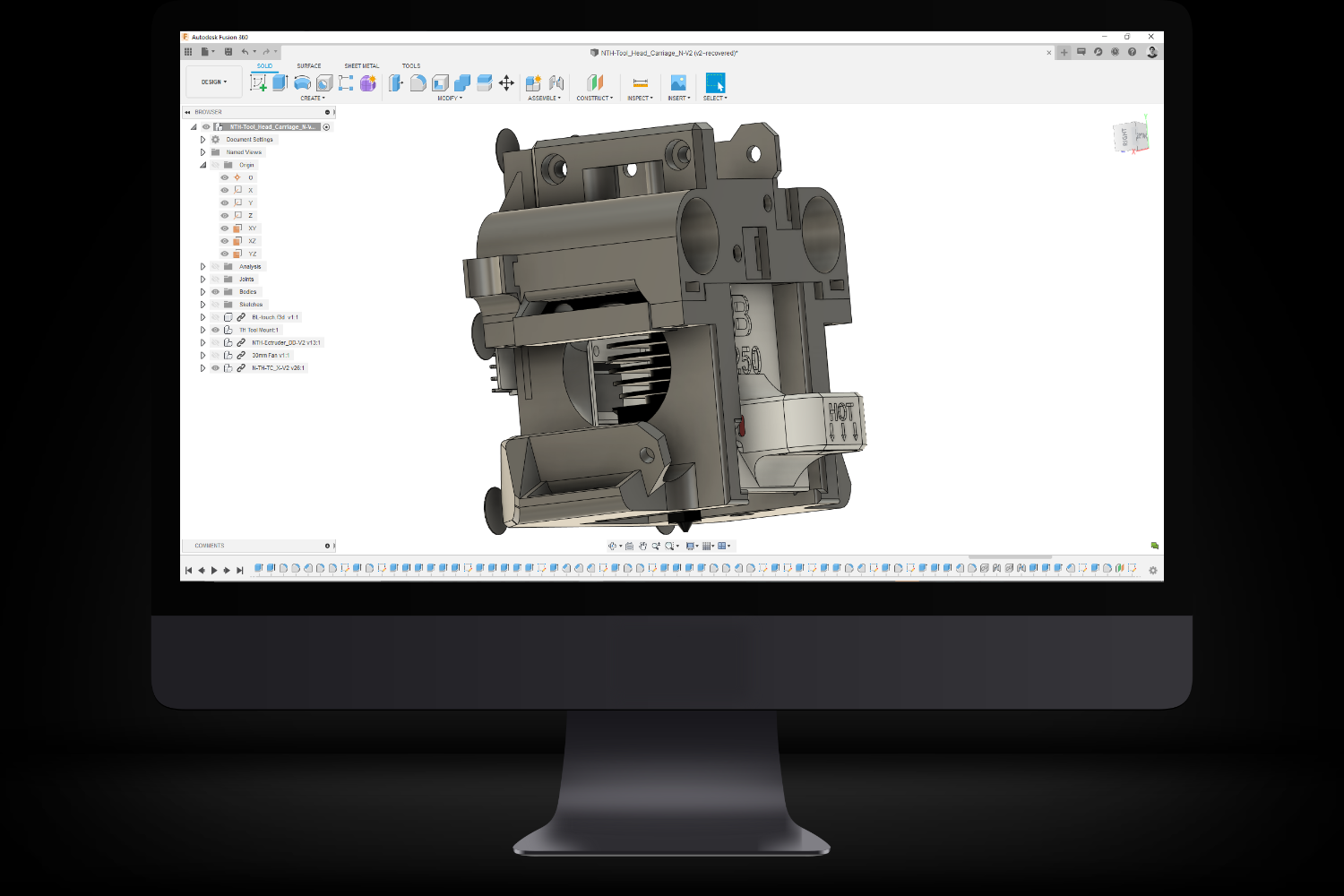Open timeline settings gear
The width and height of the screenshot is (1344, 896).
pyautogui.click(x=1153, y=570)
